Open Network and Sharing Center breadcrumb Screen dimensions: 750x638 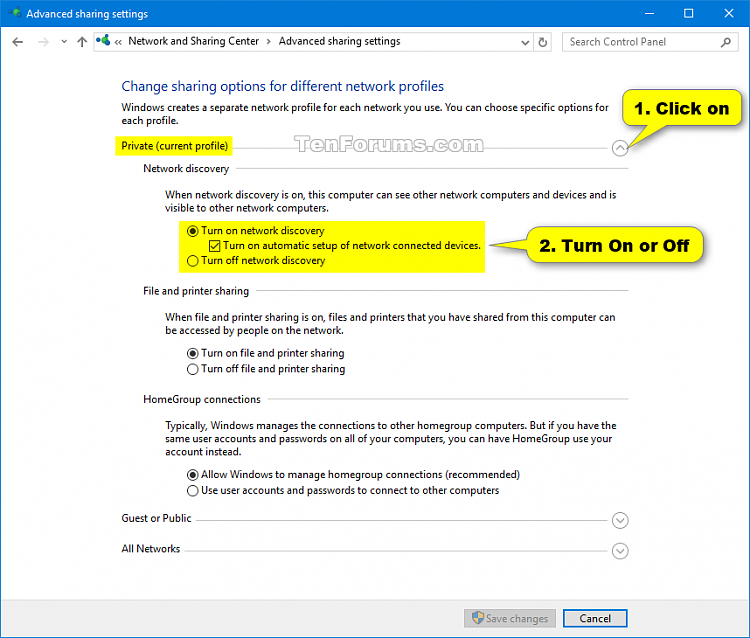193,41
